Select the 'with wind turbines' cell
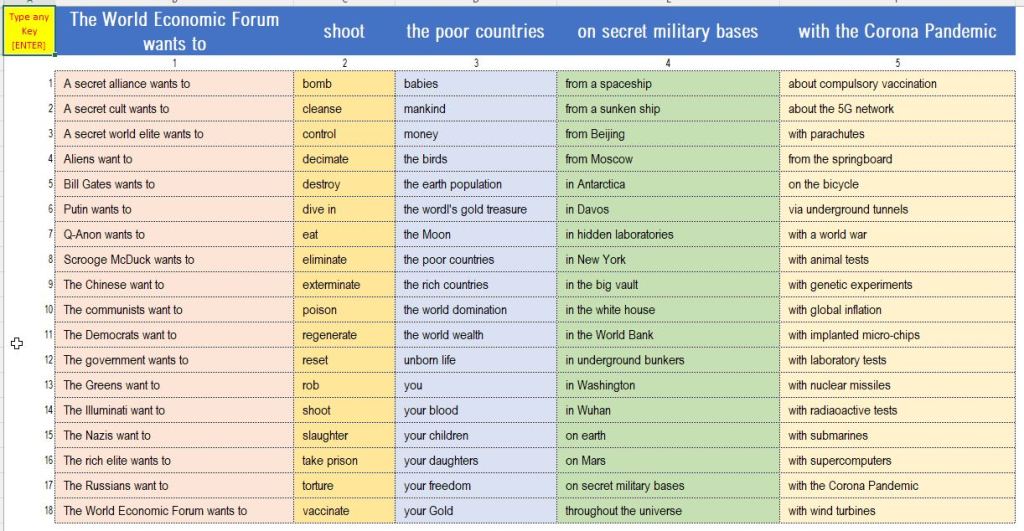The image size is (1024, 531). (x=831, y=511)
